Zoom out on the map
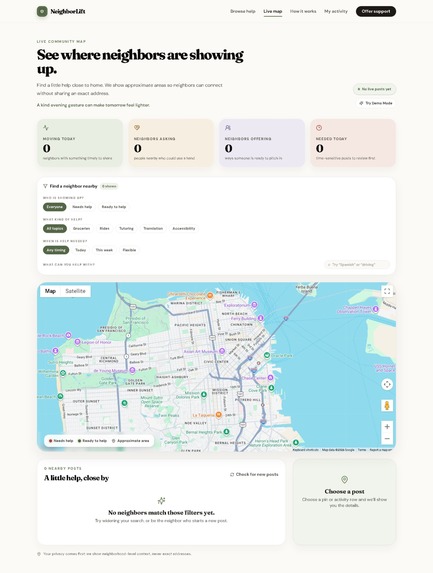 coord(387,439)
